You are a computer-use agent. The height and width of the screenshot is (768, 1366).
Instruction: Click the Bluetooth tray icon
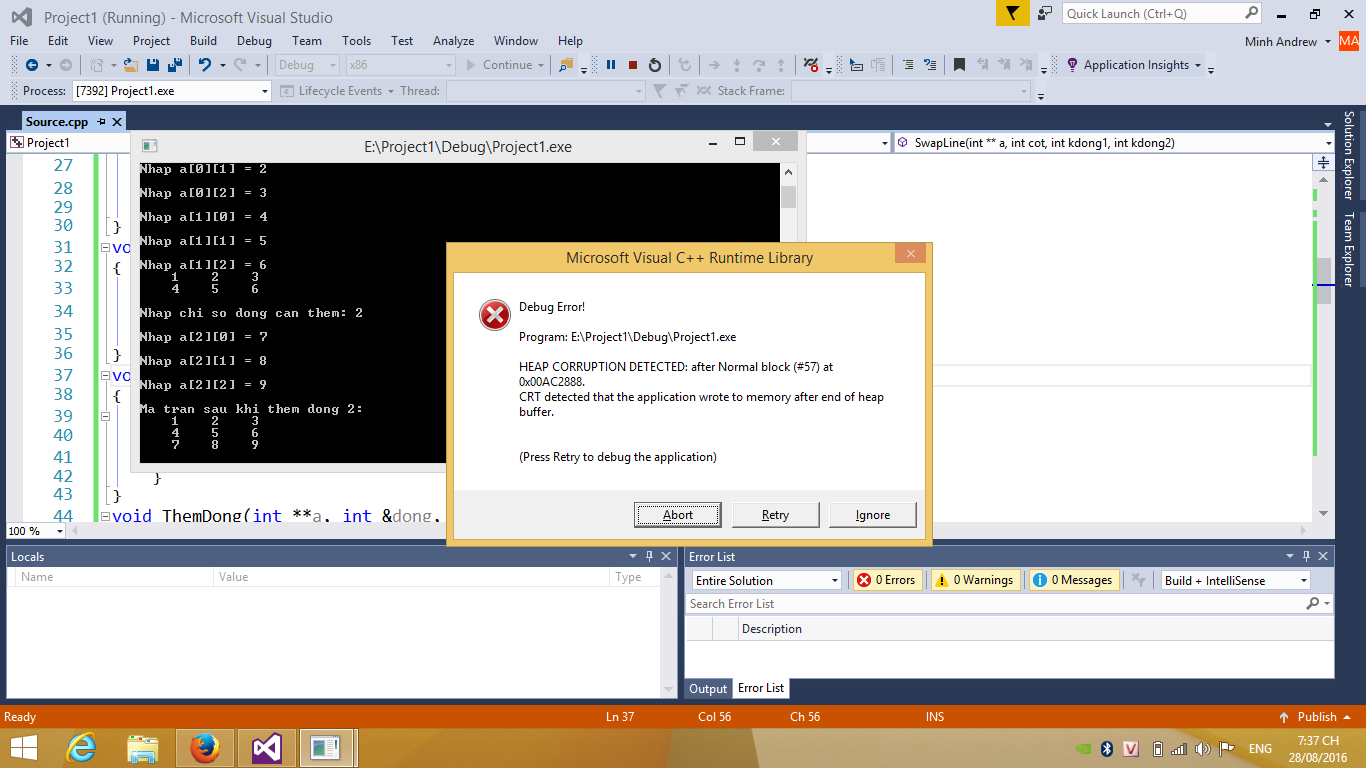pyautogui.click(x=1107, y=748)
